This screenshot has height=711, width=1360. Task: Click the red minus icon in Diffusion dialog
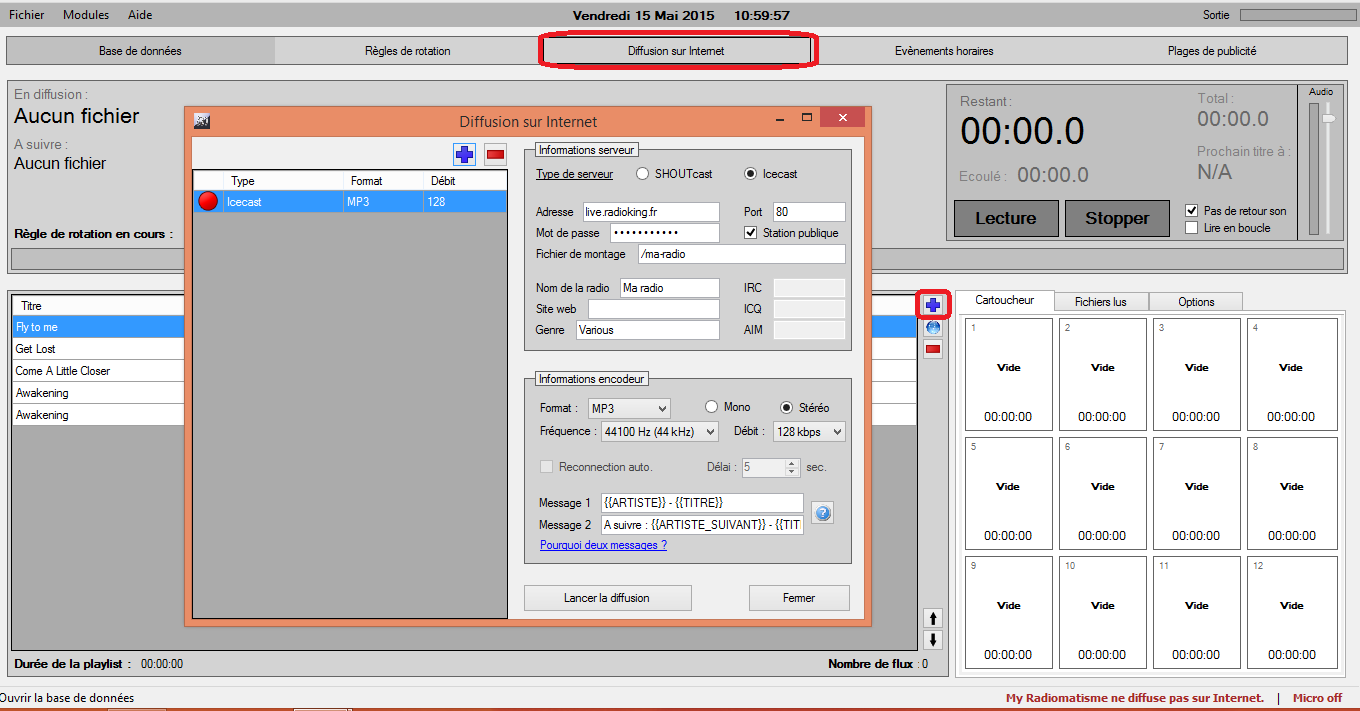[495, 154]
